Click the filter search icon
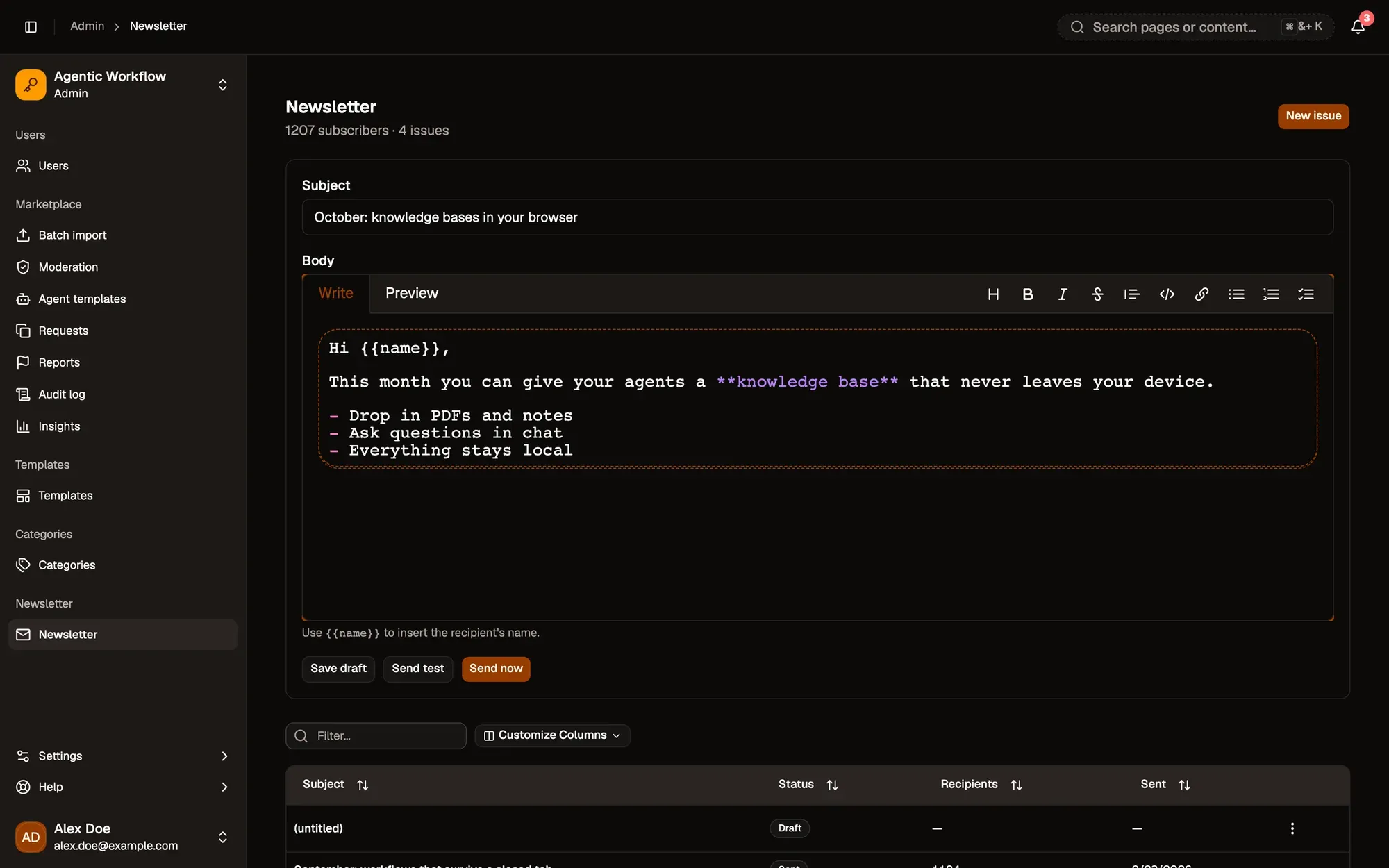This screenshot has height=868, width=1389. point(301,736)
